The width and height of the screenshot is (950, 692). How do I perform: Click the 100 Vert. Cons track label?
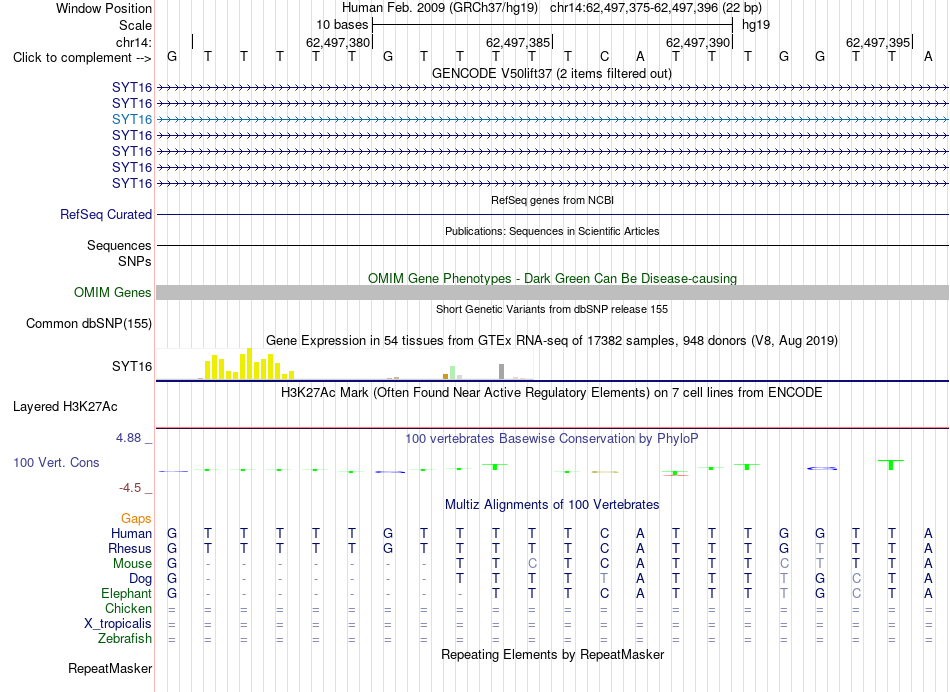tap(56, 462)
